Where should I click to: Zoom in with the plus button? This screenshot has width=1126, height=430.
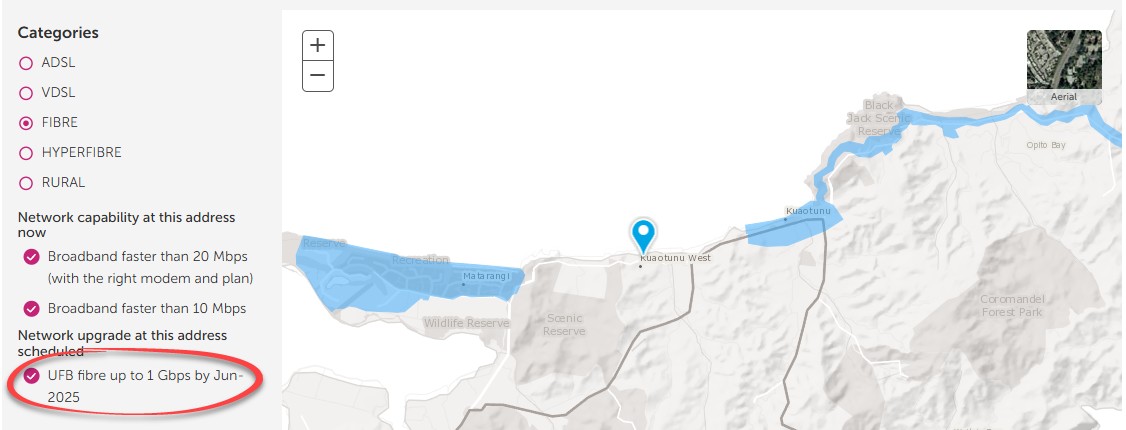point(317,46)
